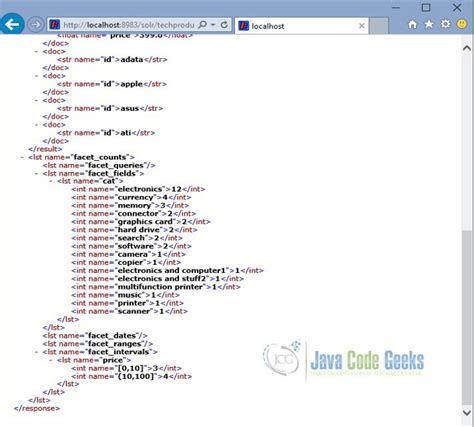
Task: Minimize the browser window
Action: [x=396, y=7]
